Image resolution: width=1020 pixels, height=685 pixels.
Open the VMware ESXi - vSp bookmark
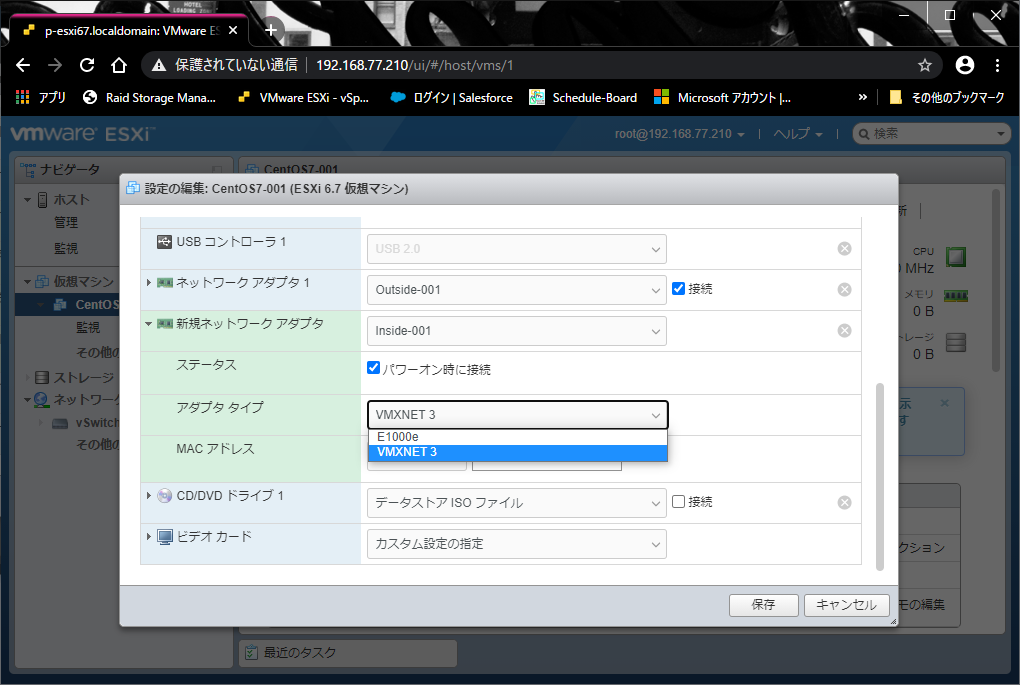[304, 98]
